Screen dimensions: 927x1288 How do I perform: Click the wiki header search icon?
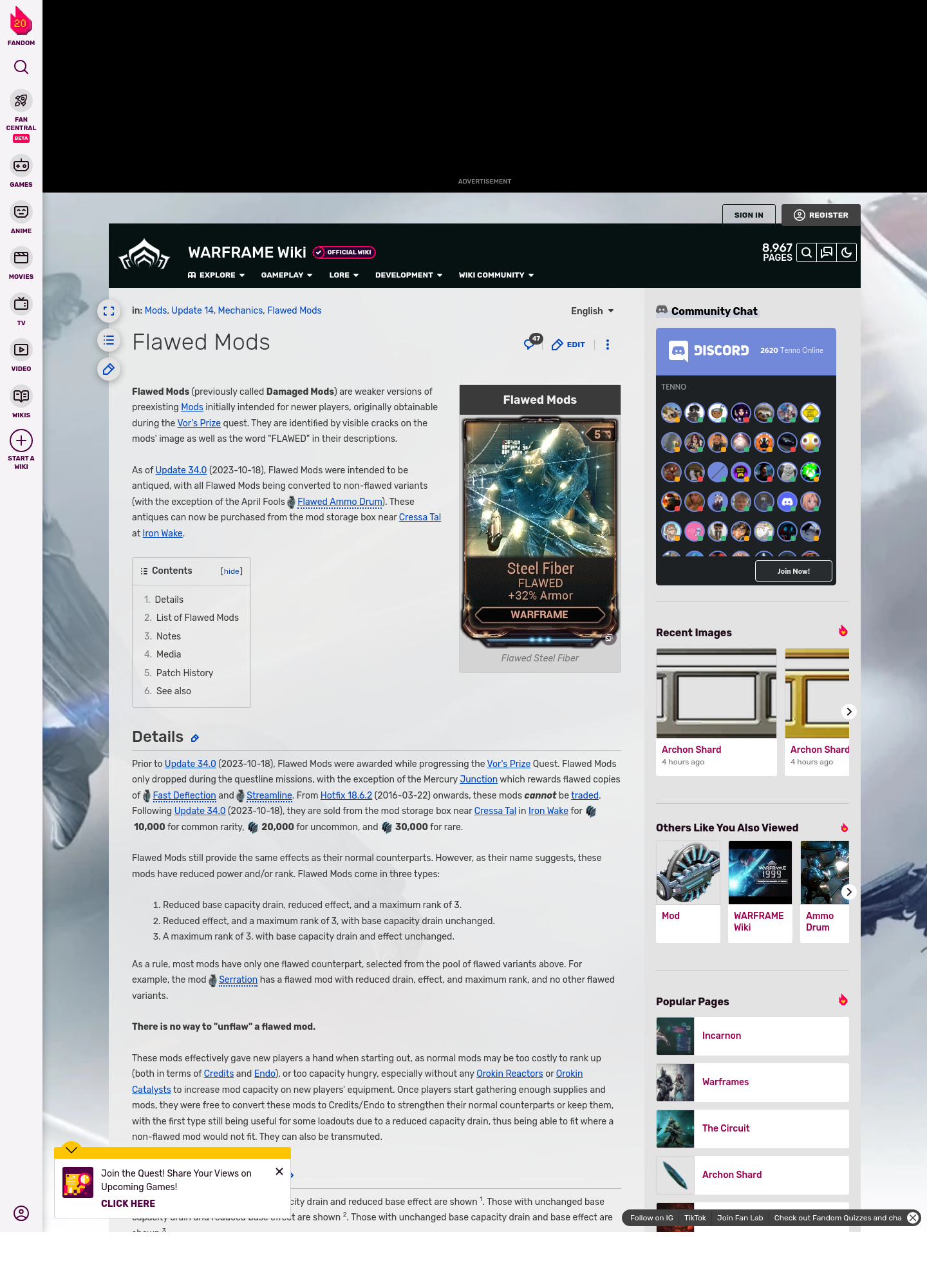(807, 252)
